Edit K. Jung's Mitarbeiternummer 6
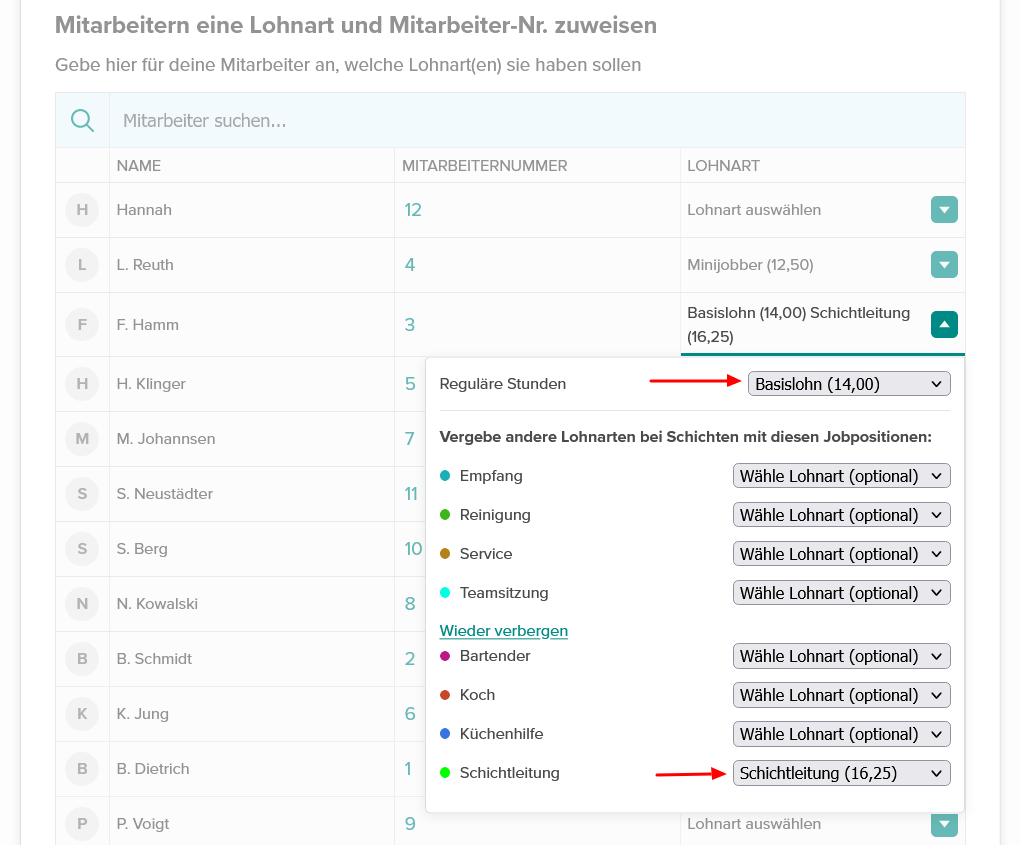1020x845 pixels. click(410, 714)
